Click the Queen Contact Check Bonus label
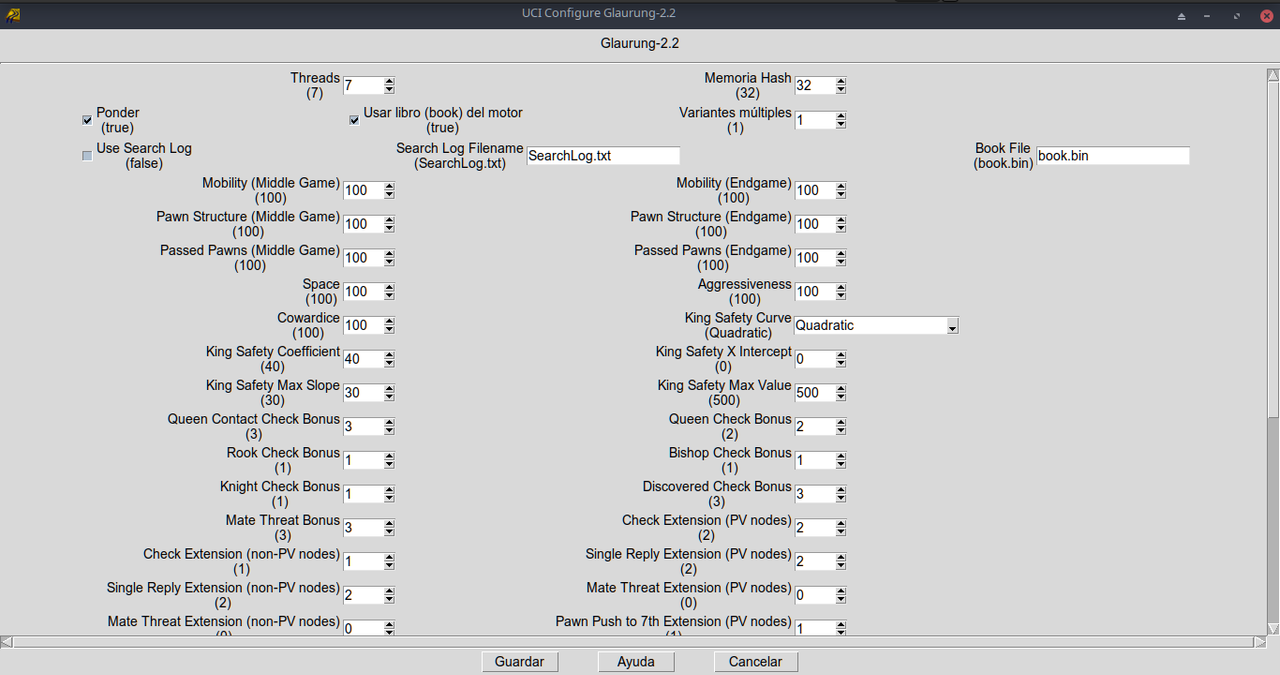 pyautogui.click(x=254, y=426)
